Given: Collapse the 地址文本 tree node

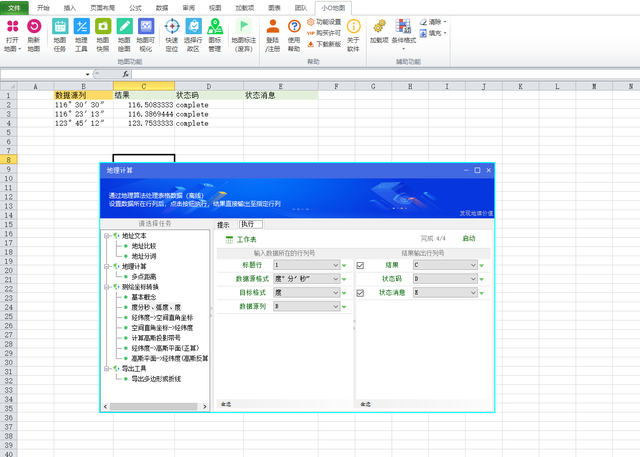Looking at the screenshot, I should pos(107,236).
